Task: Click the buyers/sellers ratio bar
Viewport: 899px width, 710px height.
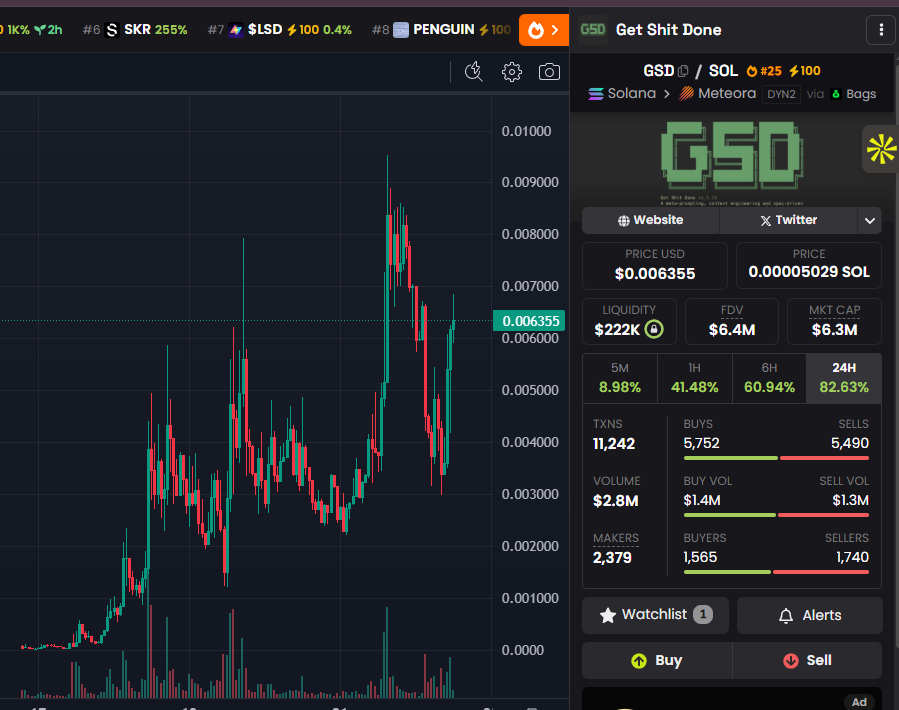Action: [x=776, y=572]
